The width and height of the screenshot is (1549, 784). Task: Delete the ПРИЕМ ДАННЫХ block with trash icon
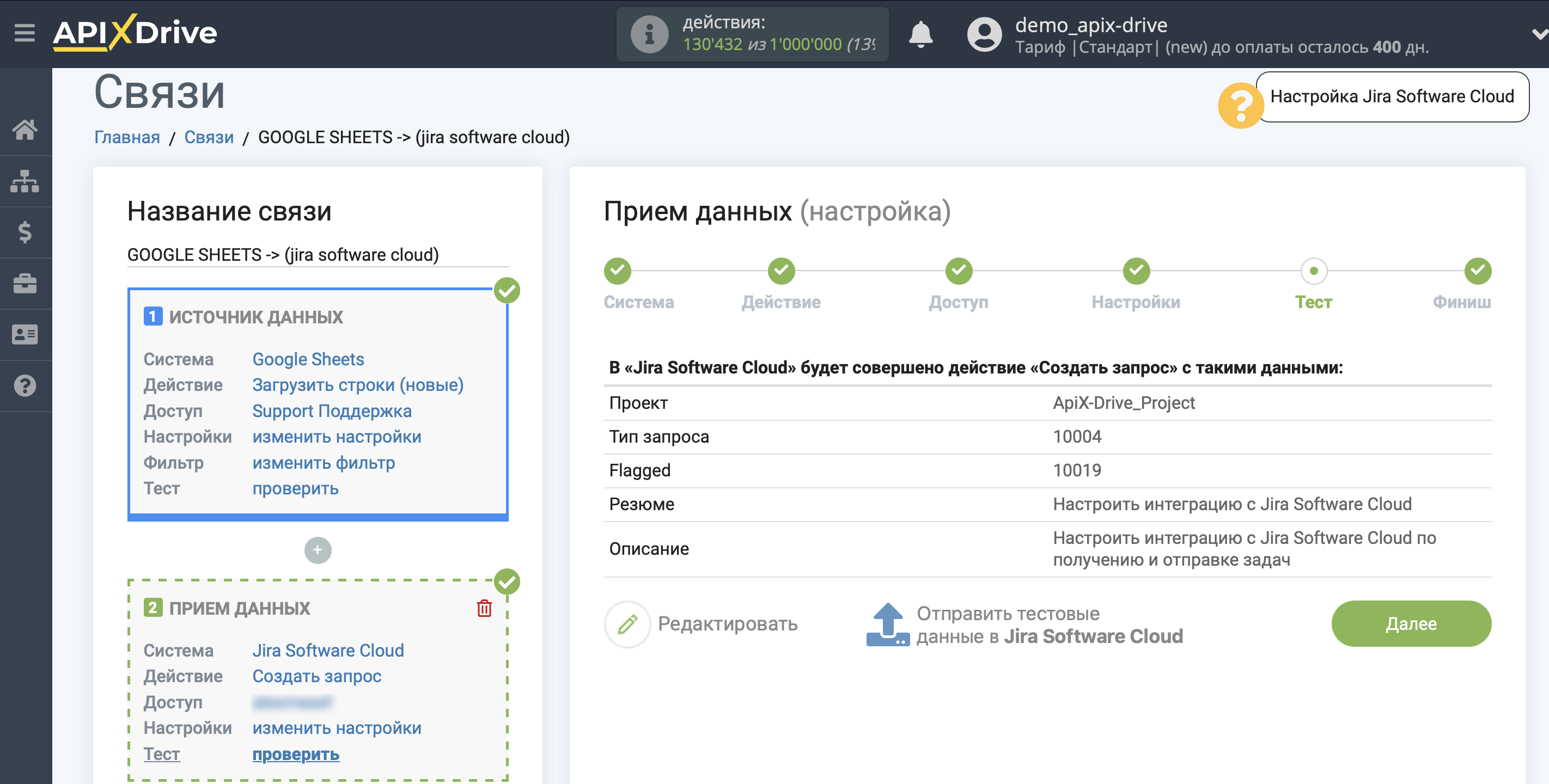(x=484, y=608)
